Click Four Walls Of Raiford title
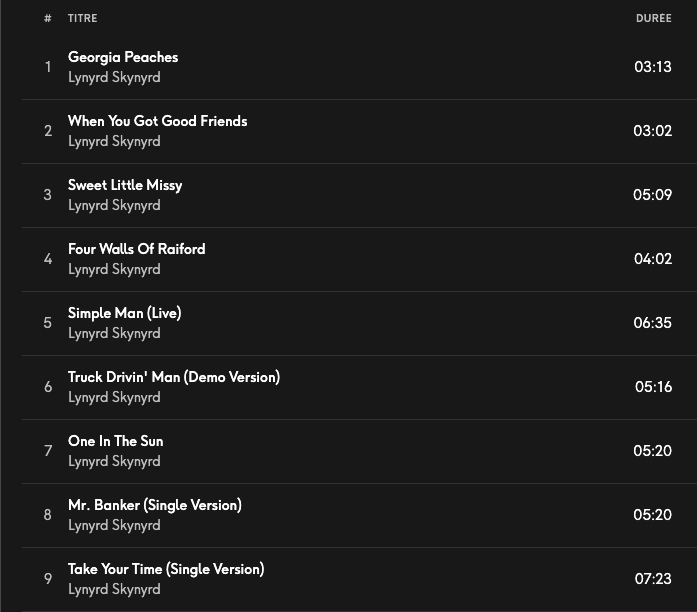The height and width of the screenshot is (612, 697). tap(136, 249)
